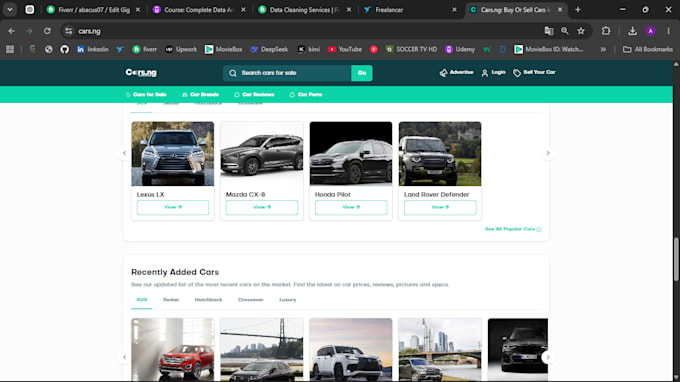Open the Chrome profile avatar
The image size is (680, 382).
click(x=650, y=31)
